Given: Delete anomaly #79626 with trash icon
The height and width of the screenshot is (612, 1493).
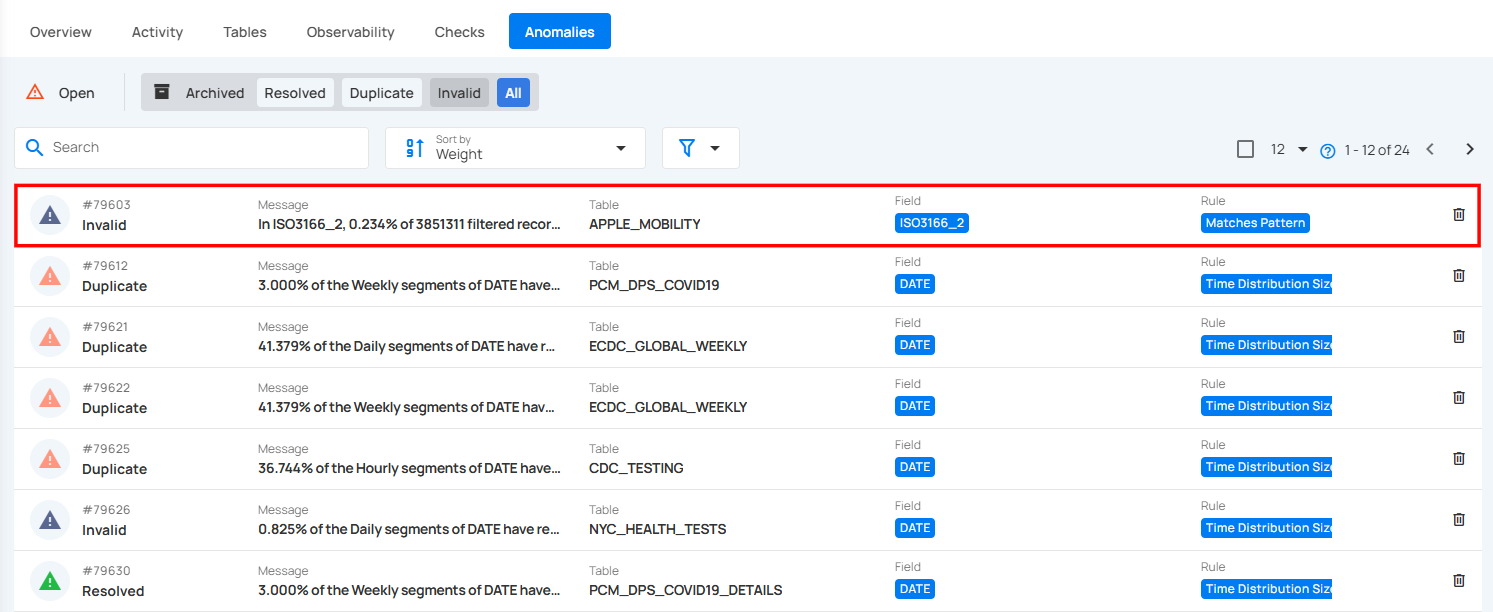Looking at the screenshot, I should [1458, 519].
